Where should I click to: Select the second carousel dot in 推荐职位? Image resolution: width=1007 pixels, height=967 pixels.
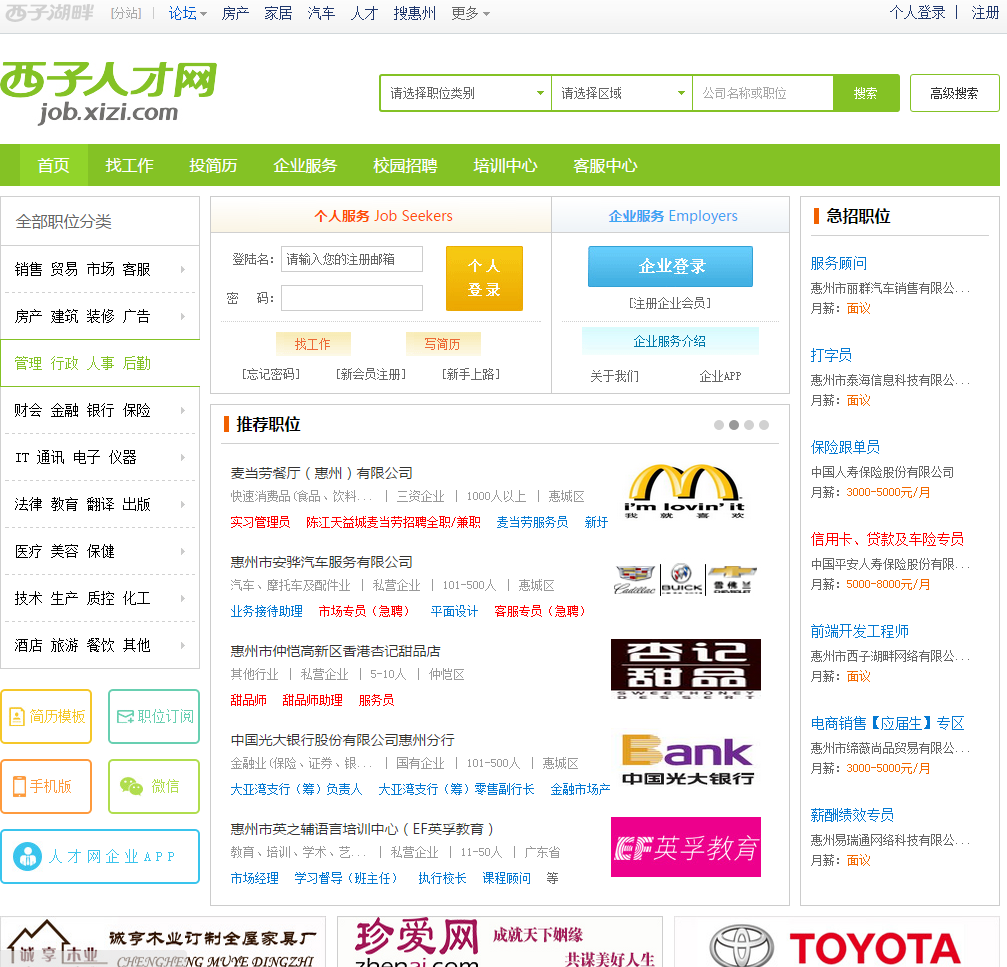[x=733, y=425]
